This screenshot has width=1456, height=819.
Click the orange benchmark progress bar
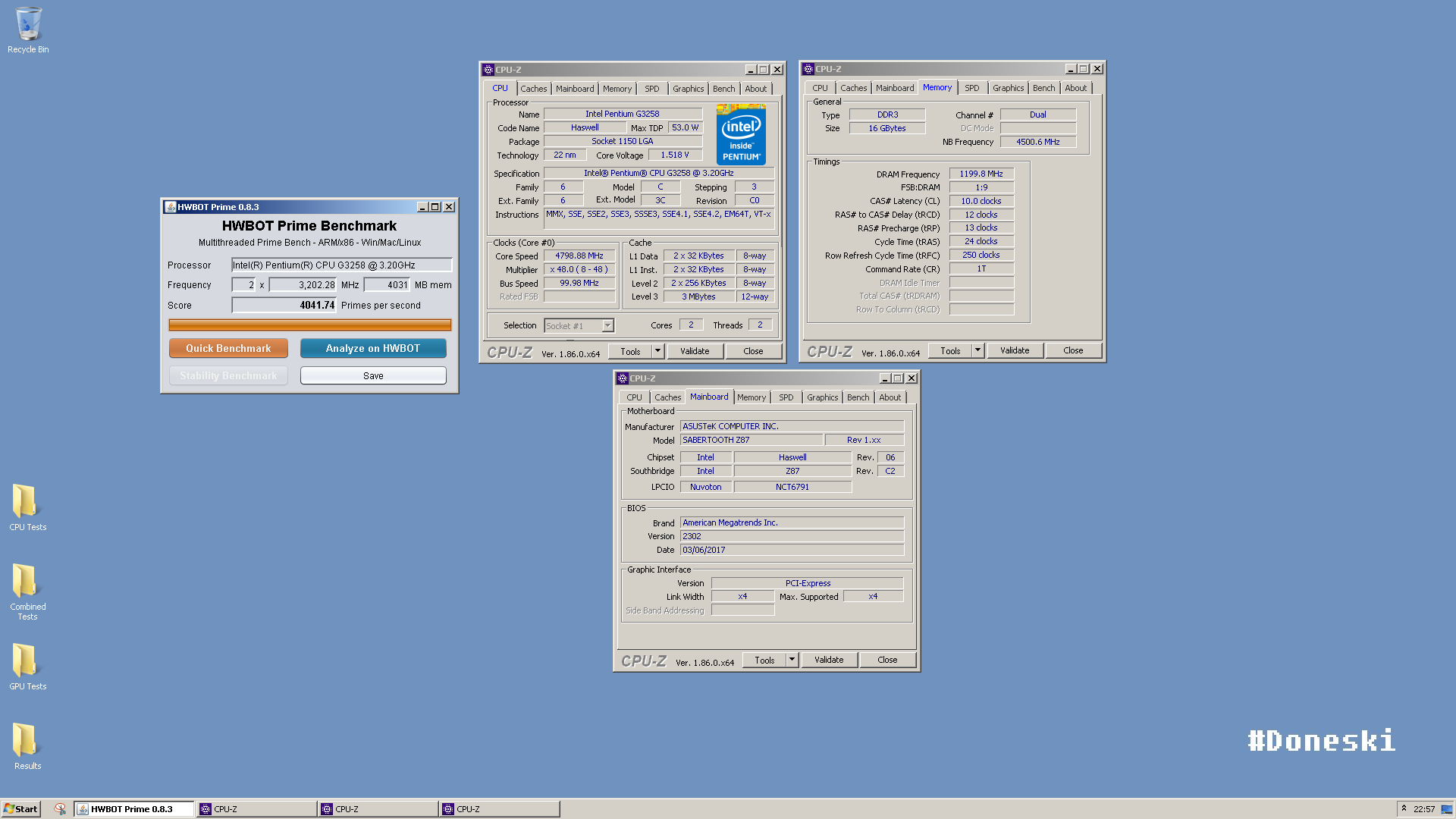tap(309, 325)
